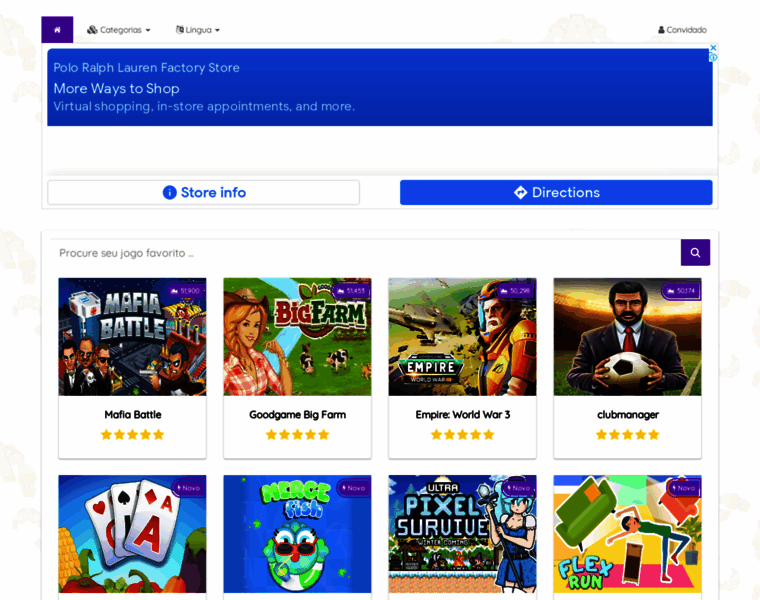Rate clubmanager using its stars
The height and width of the screenshot is (600, 760).
627,435
